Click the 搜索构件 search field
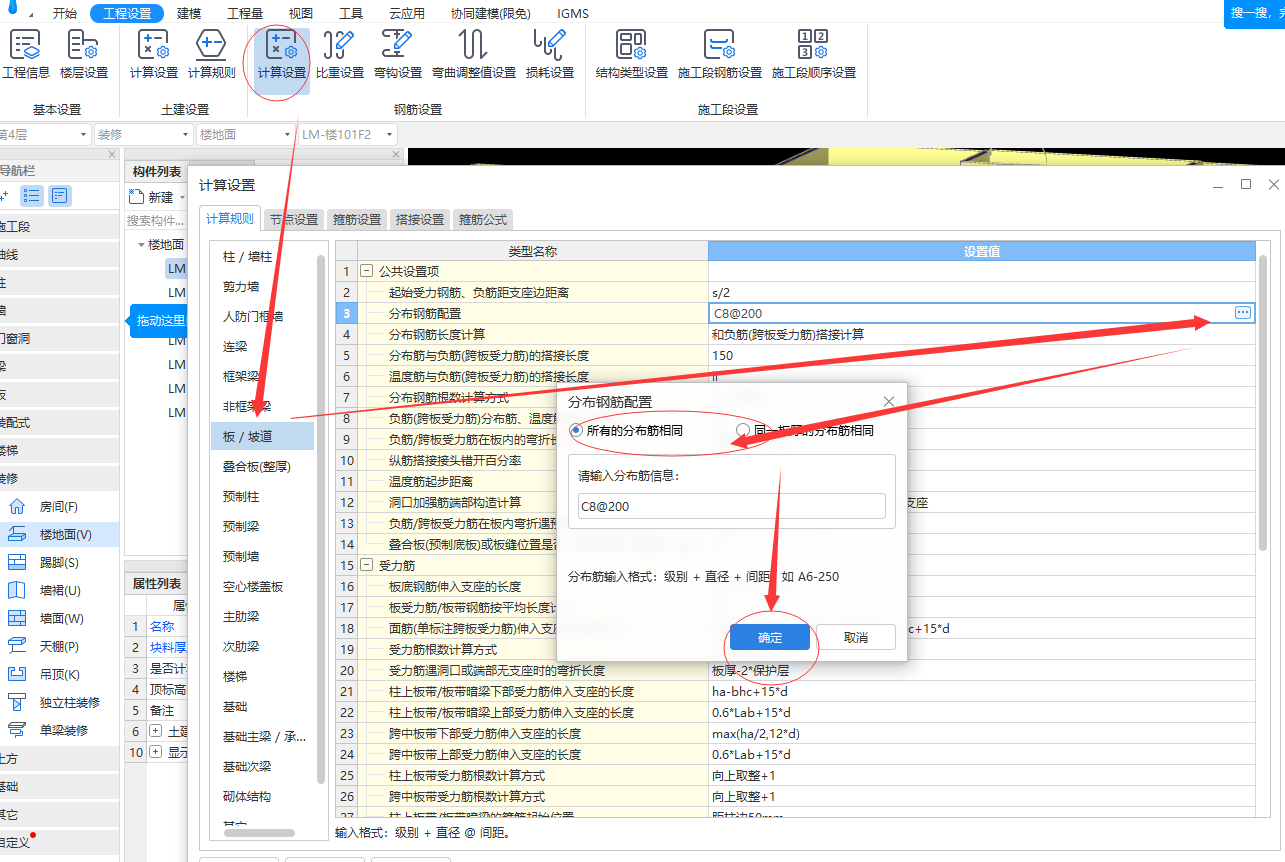 [155, 221]
